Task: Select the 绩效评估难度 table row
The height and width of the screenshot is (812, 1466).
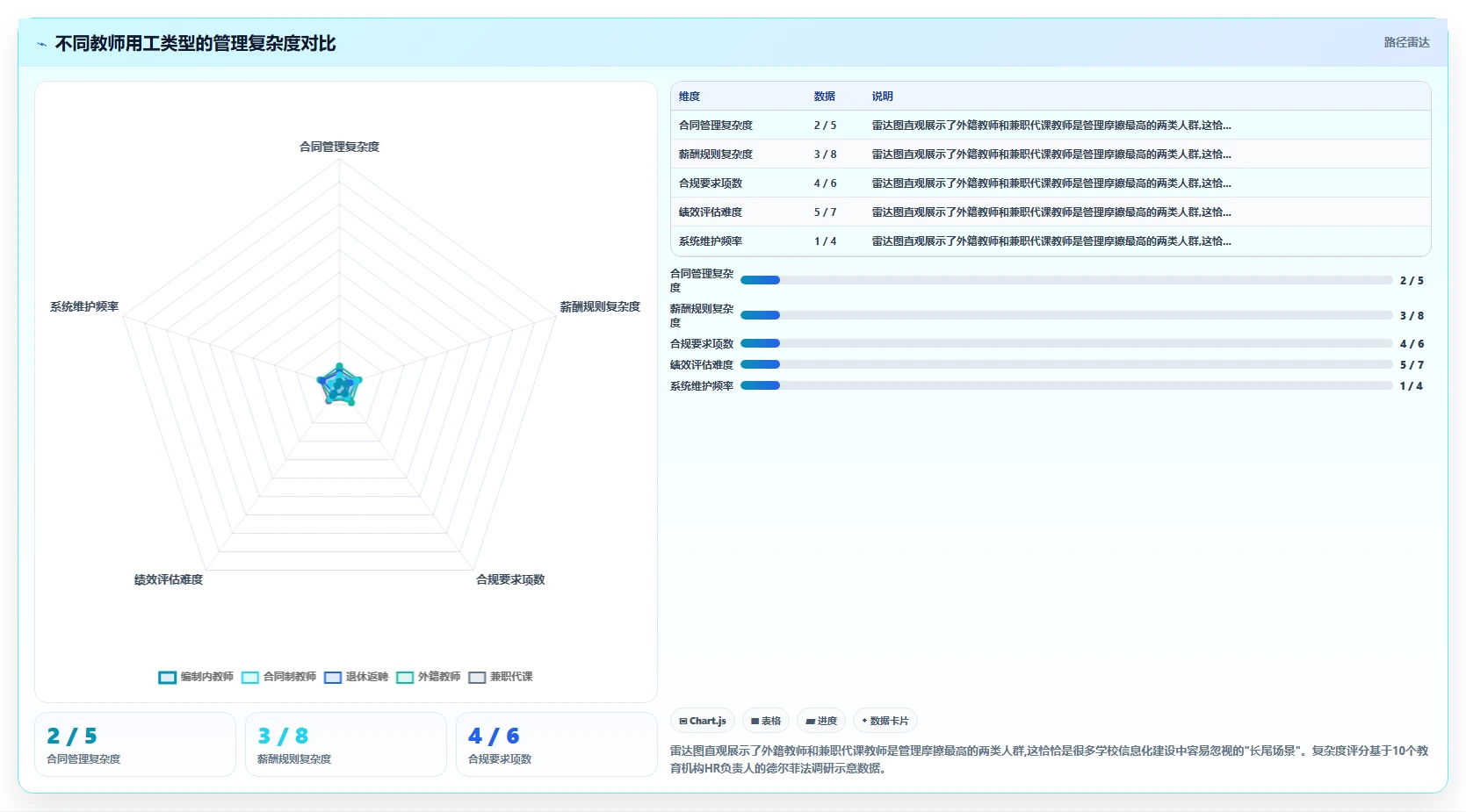Action: 1051,212
